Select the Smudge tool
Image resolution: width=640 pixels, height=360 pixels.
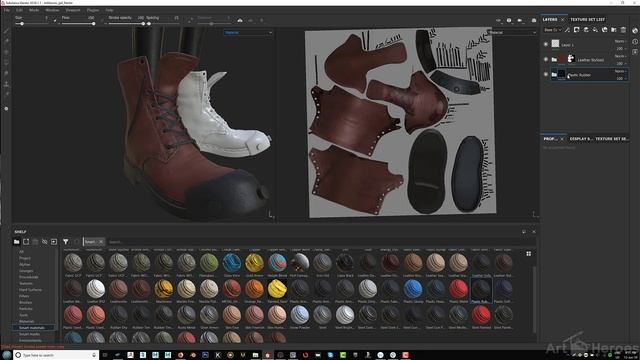point(6,73)
